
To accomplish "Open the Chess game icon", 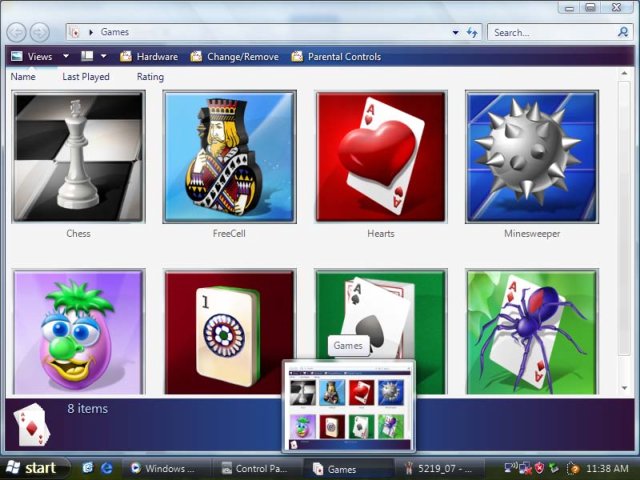I will tap(78, 157).
